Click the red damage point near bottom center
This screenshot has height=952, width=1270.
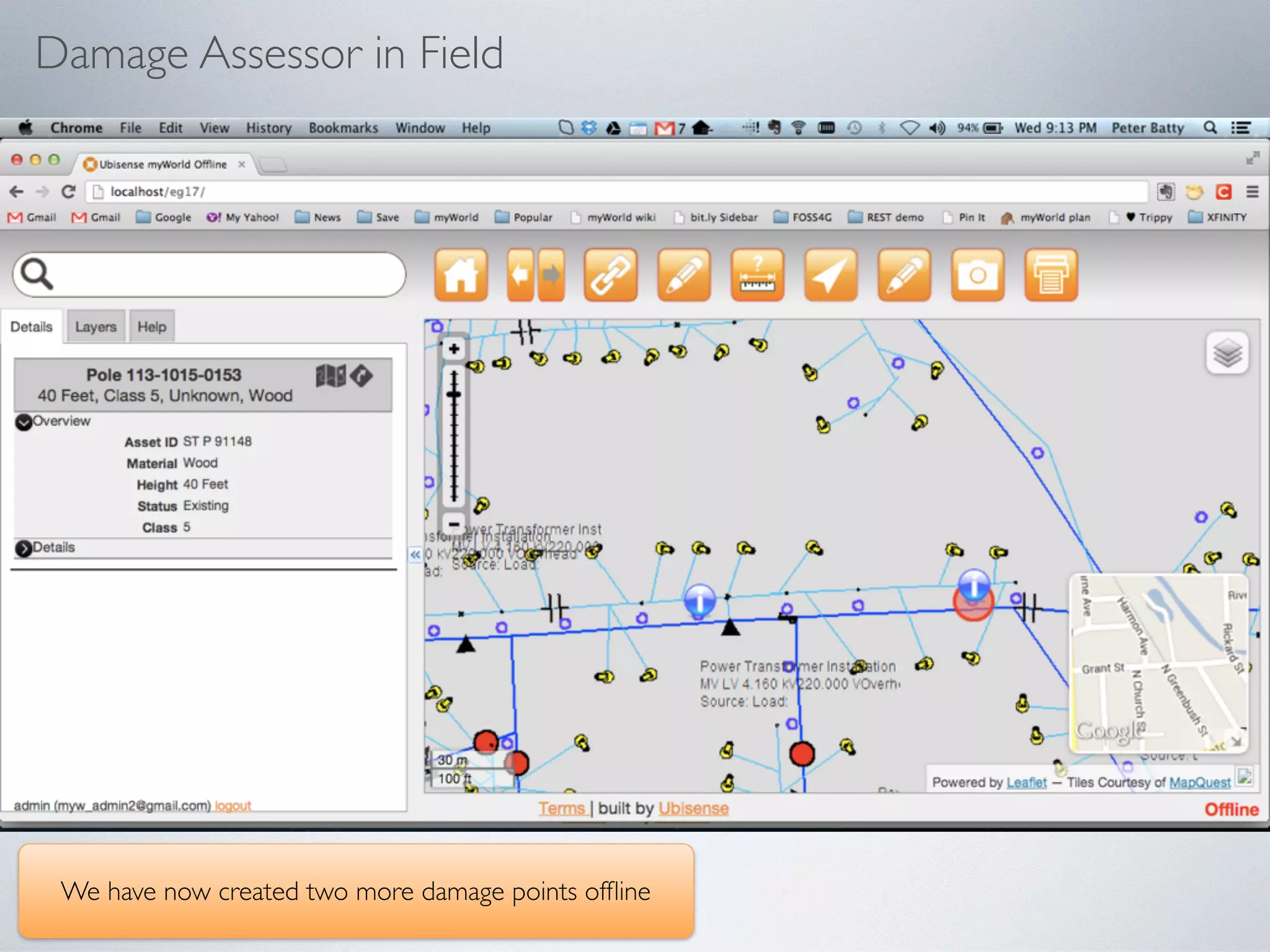click(802, 754)
